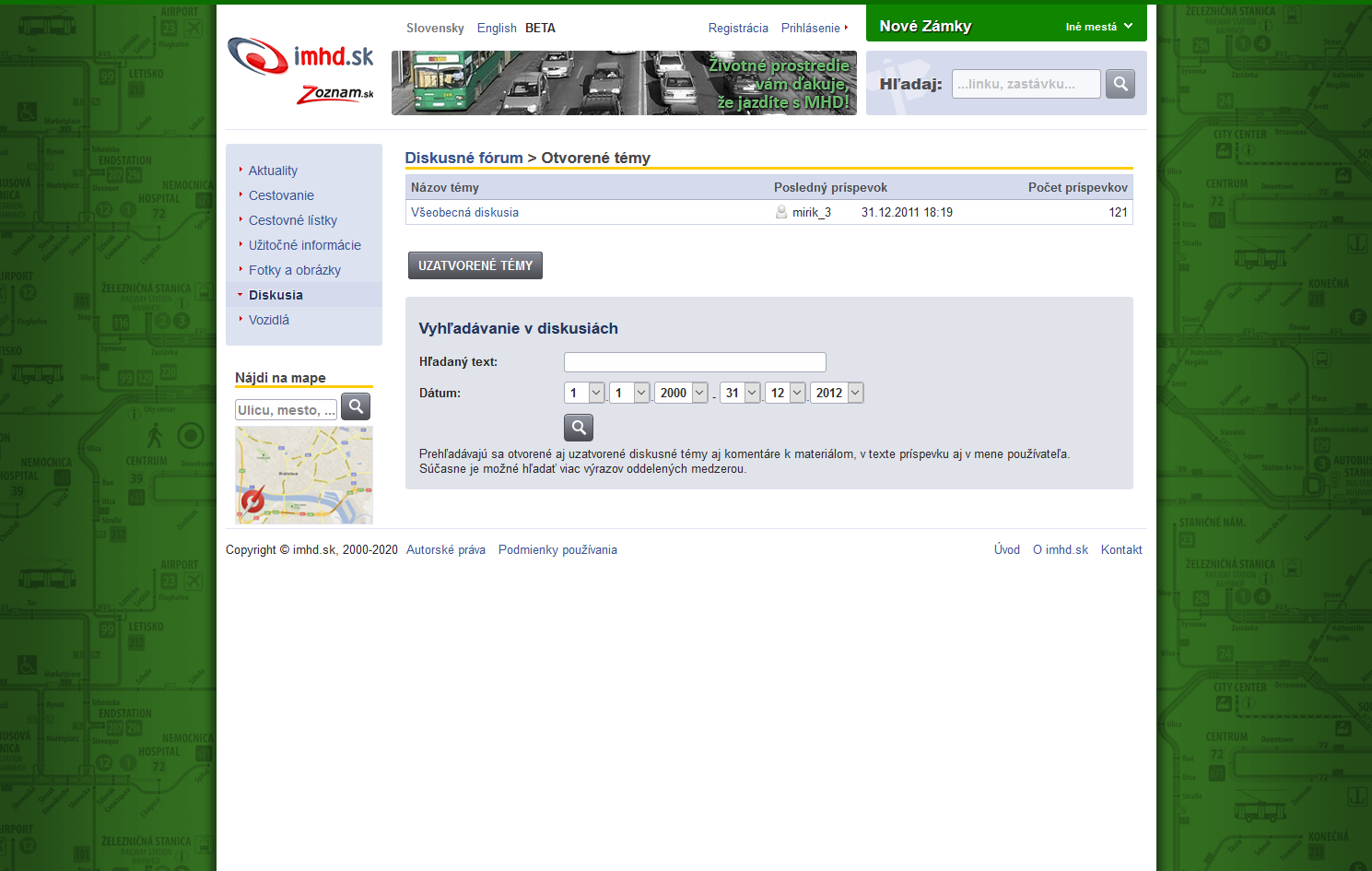
Task: Click the header search magnifier button
Action: pyautogui.click(x=1120, y=84)
